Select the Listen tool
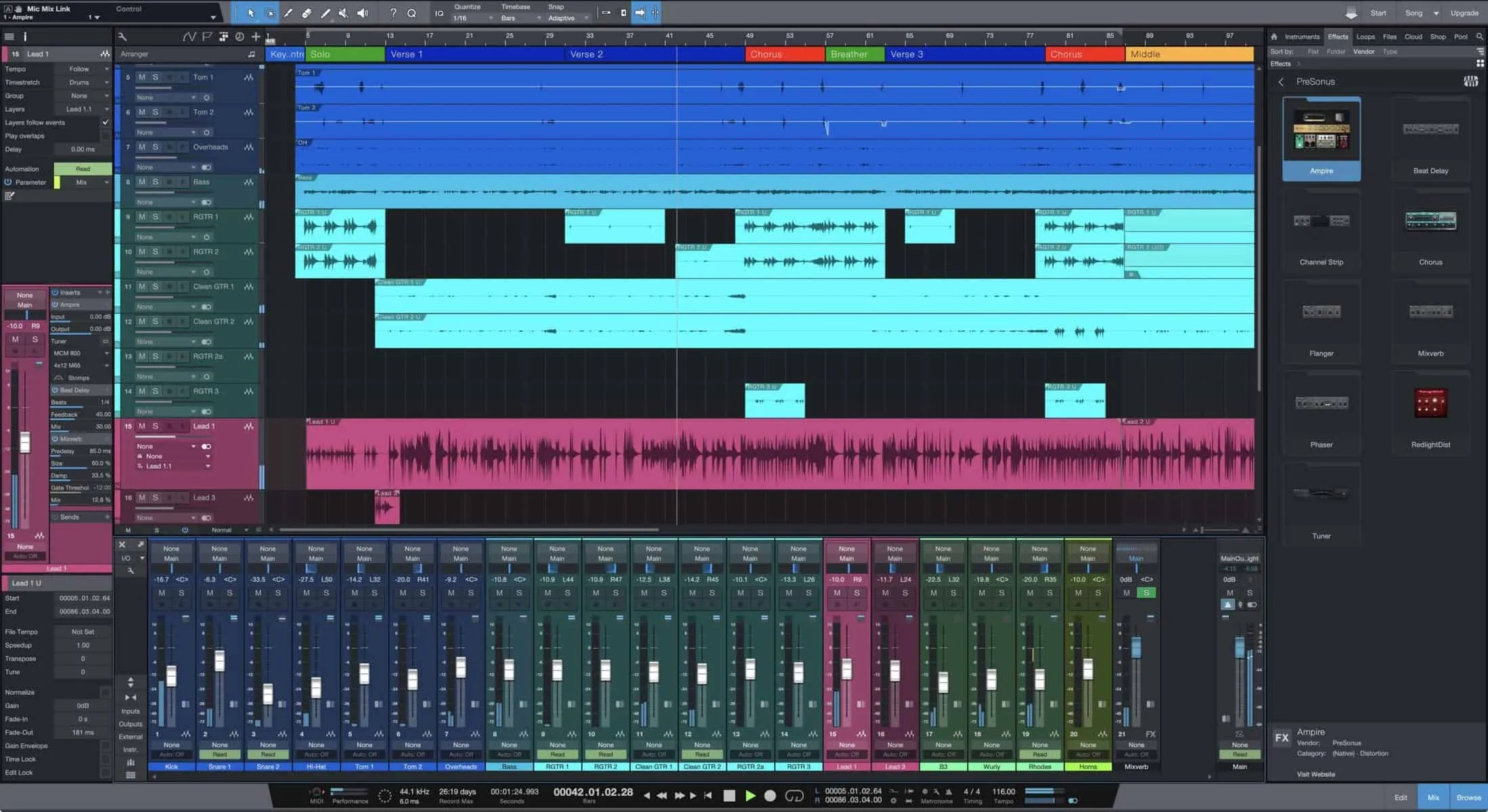 363,12
